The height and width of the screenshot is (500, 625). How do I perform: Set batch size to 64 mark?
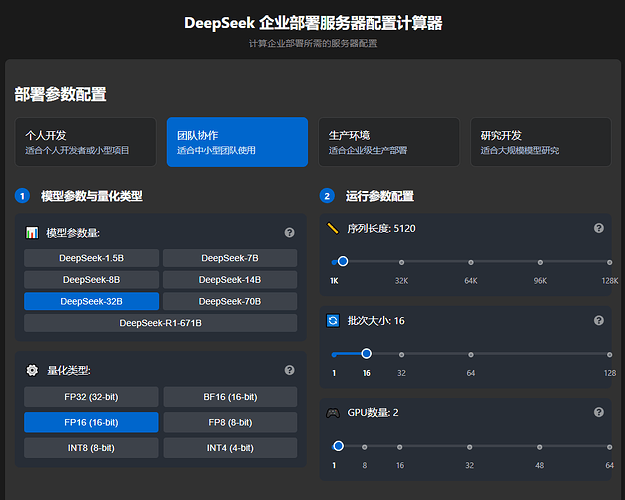click(x=471, y=354)
